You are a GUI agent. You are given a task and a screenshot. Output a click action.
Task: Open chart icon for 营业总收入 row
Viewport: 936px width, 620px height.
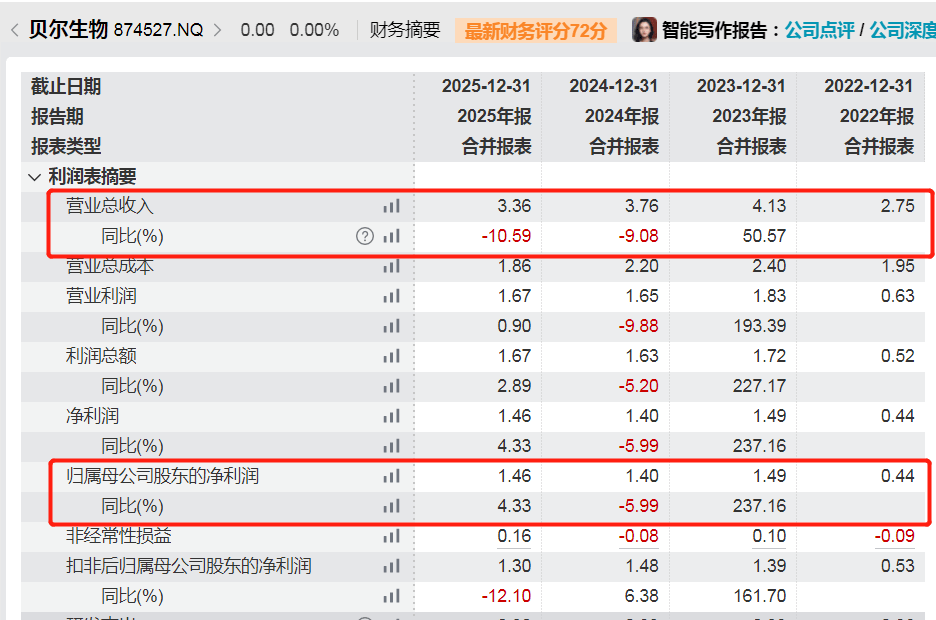pyautogui.click(x=392, y=206)
